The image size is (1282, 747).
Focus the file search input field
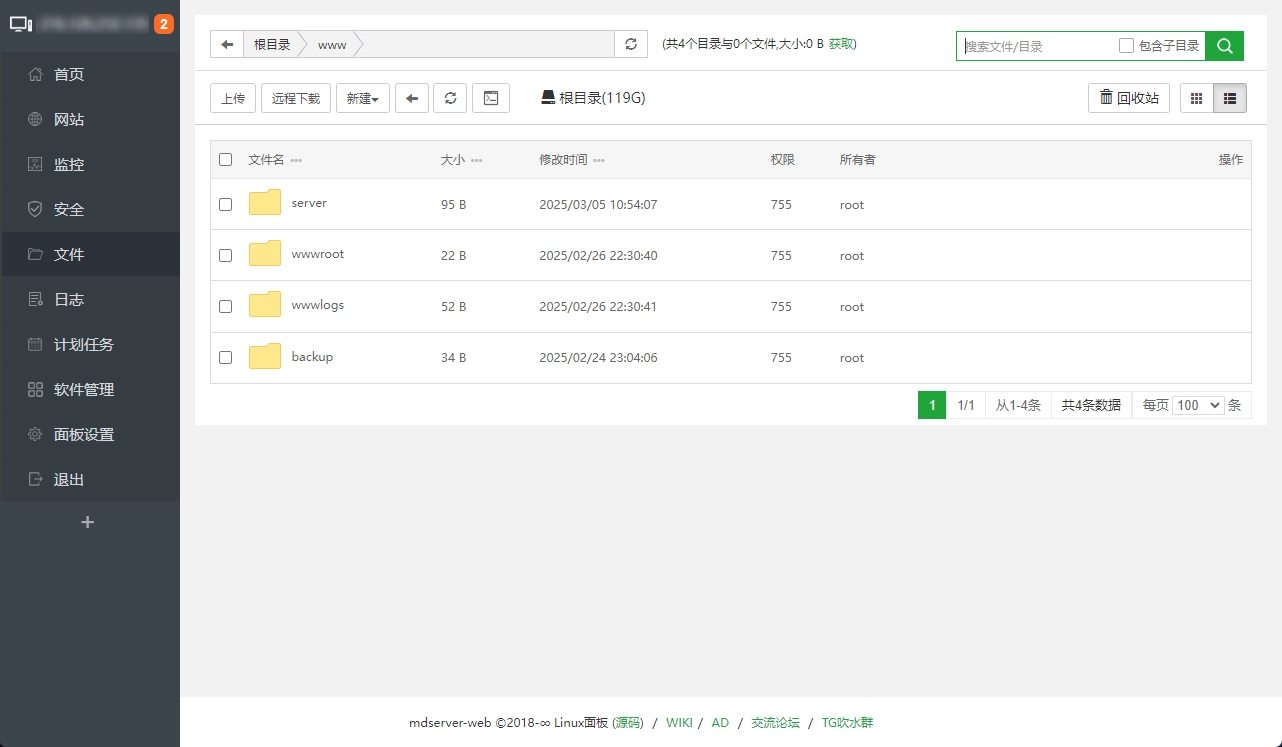(1036, 46)
